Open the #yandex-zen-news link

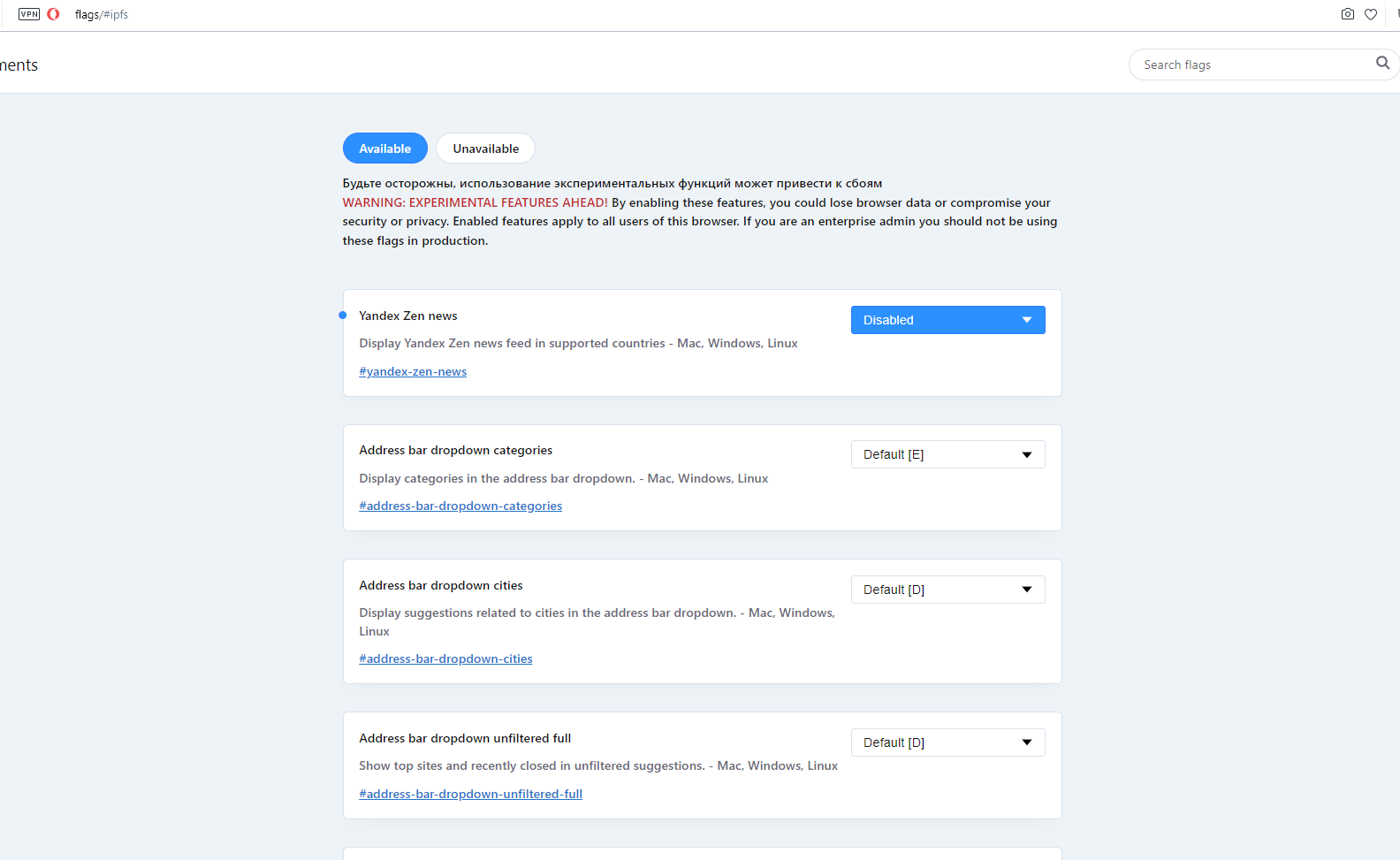(413, 371)
